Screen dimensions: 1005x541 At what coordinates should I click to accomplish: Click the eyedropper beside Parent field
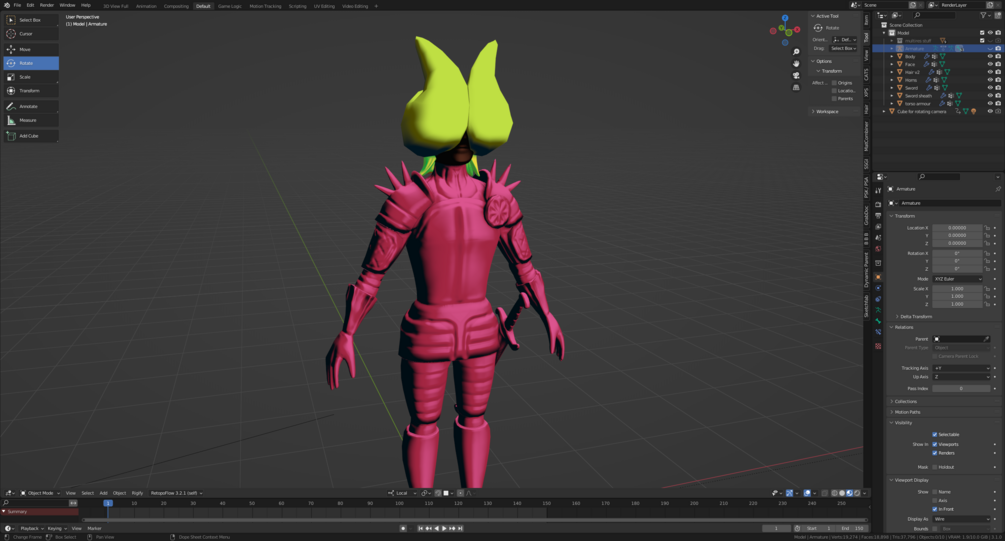(986, 339)
